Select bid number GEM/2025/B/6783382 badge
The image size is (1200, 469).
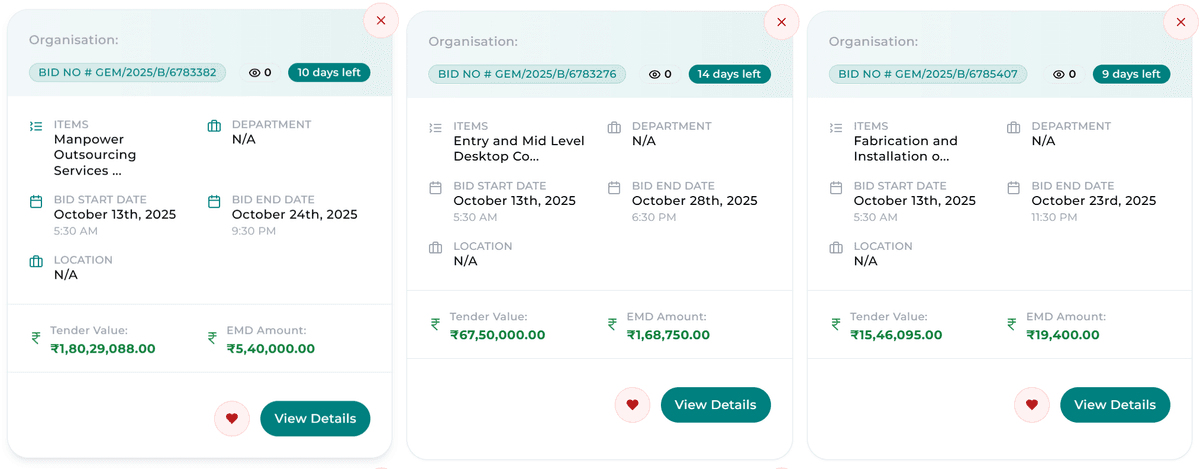tap(128, 72)
